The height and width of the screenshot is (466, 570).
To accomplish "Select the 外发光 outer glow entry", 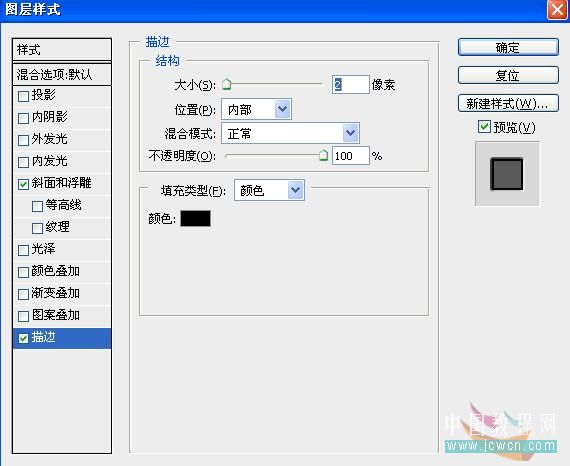I will click(62, 140).
